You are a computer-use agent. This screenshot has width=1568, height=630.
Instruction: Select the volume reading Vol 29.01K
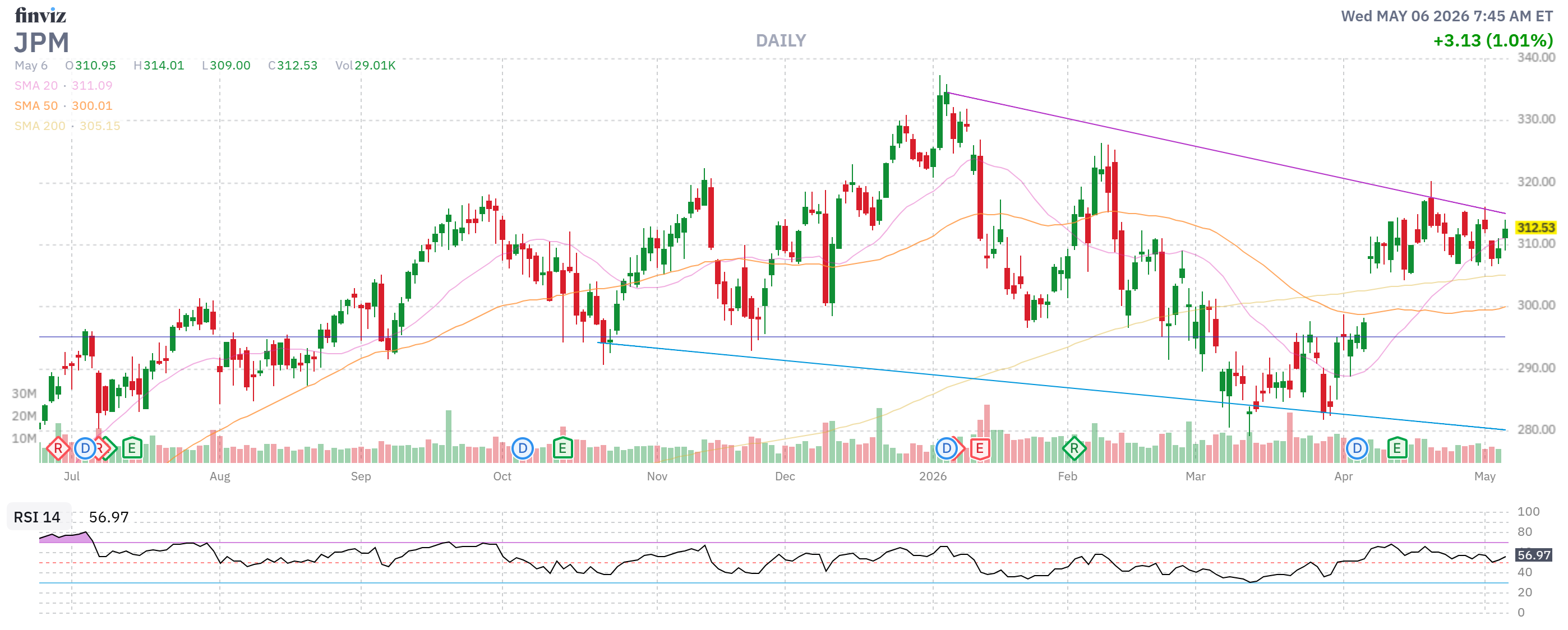365,66
